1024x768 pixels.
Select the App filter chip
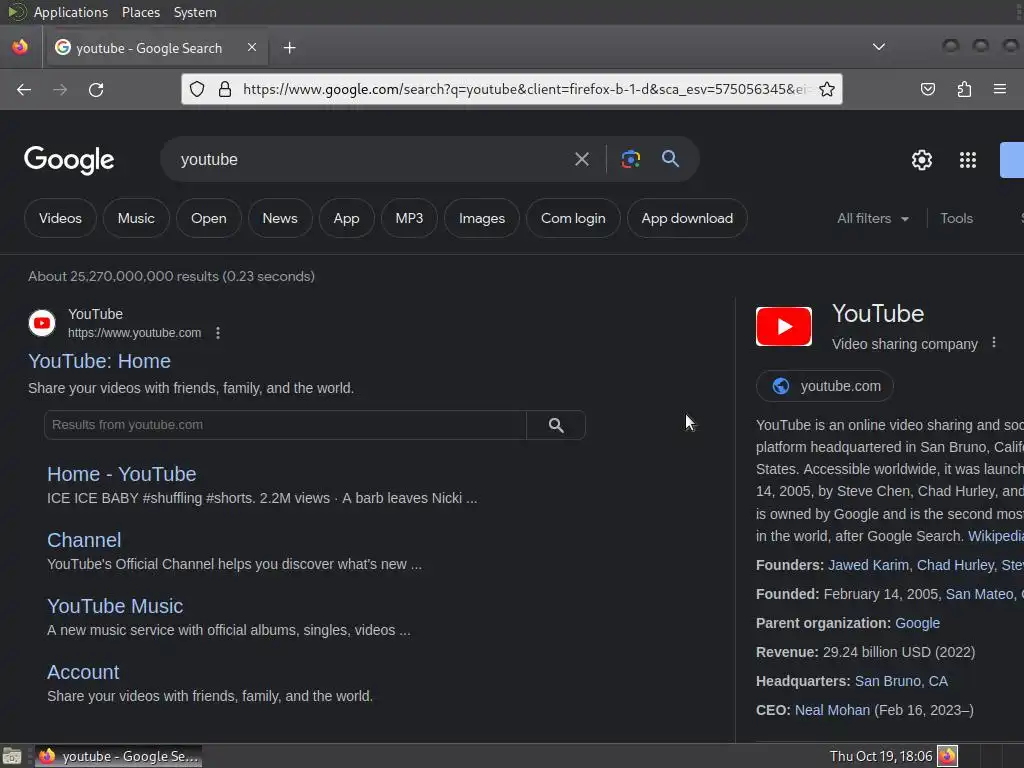tap(346, 218)
